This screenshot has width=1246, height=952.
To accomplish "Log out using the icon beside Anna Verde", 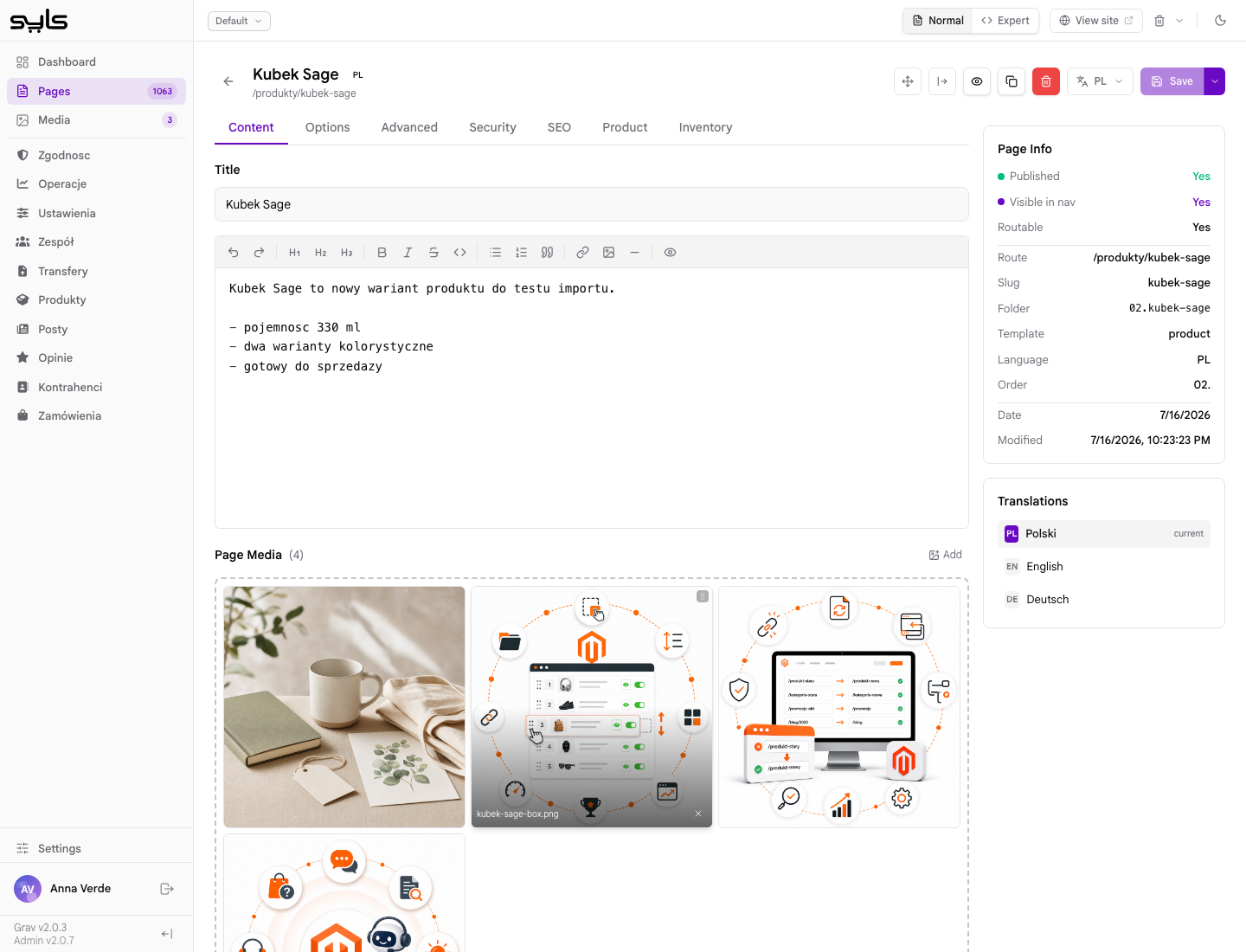I will 167,889.
